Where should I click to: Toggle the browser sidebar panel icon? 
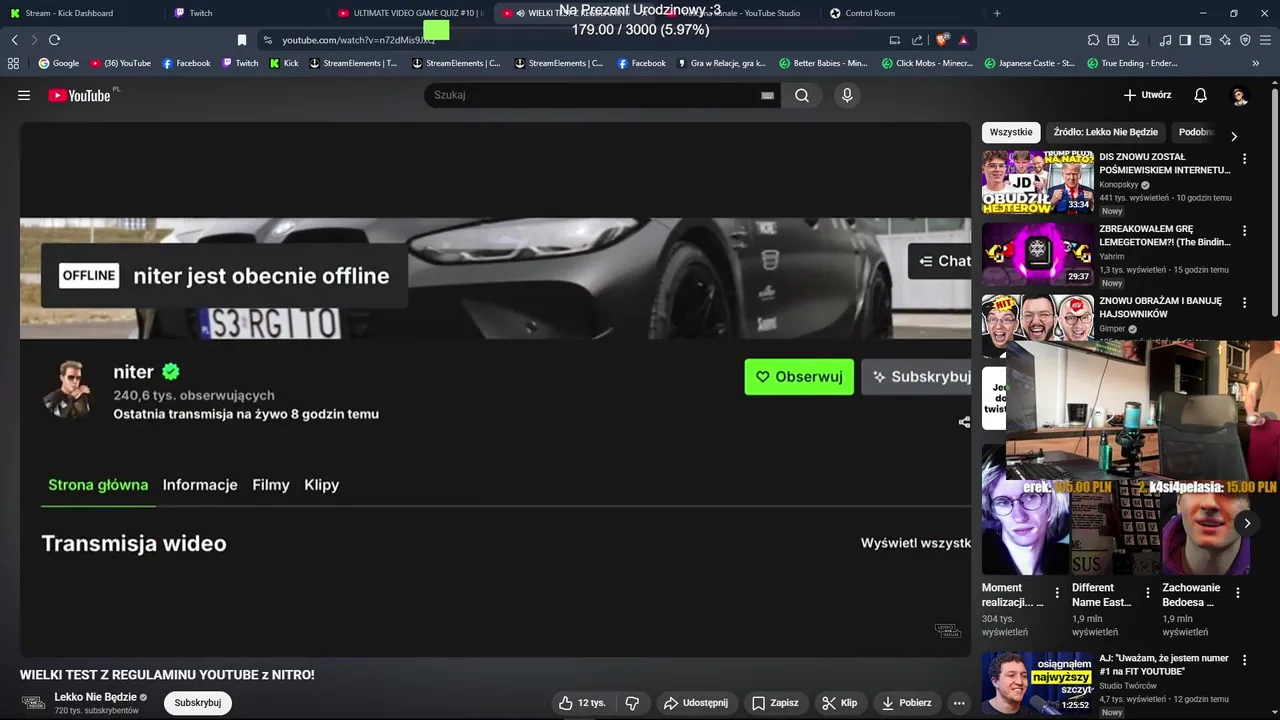click(1185, 40)
